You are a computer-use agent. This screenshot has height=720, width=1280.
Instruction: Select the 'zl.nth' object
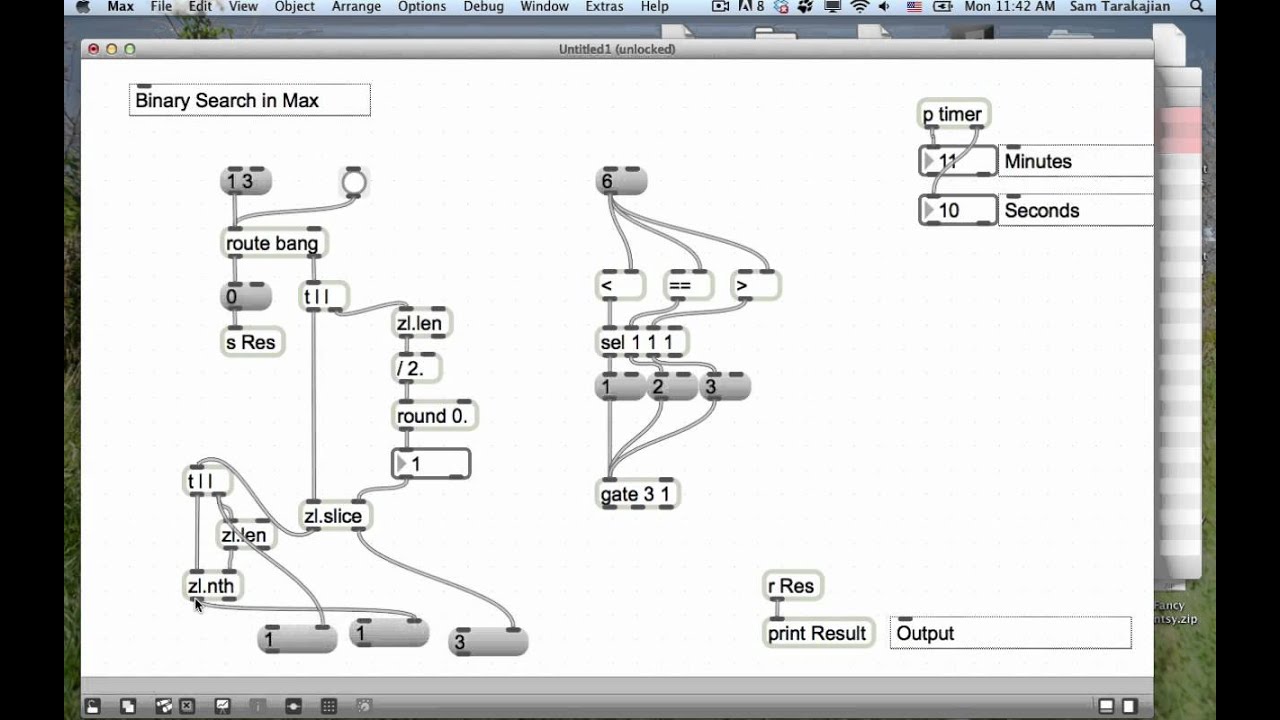(213, 586)
